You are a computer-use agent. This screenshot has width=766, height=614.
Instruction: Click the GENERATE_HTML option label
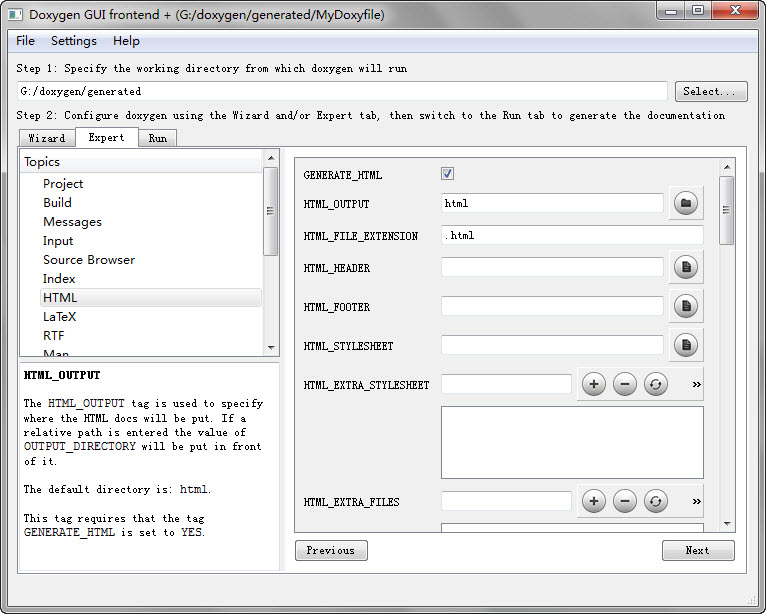click(342, 175)
